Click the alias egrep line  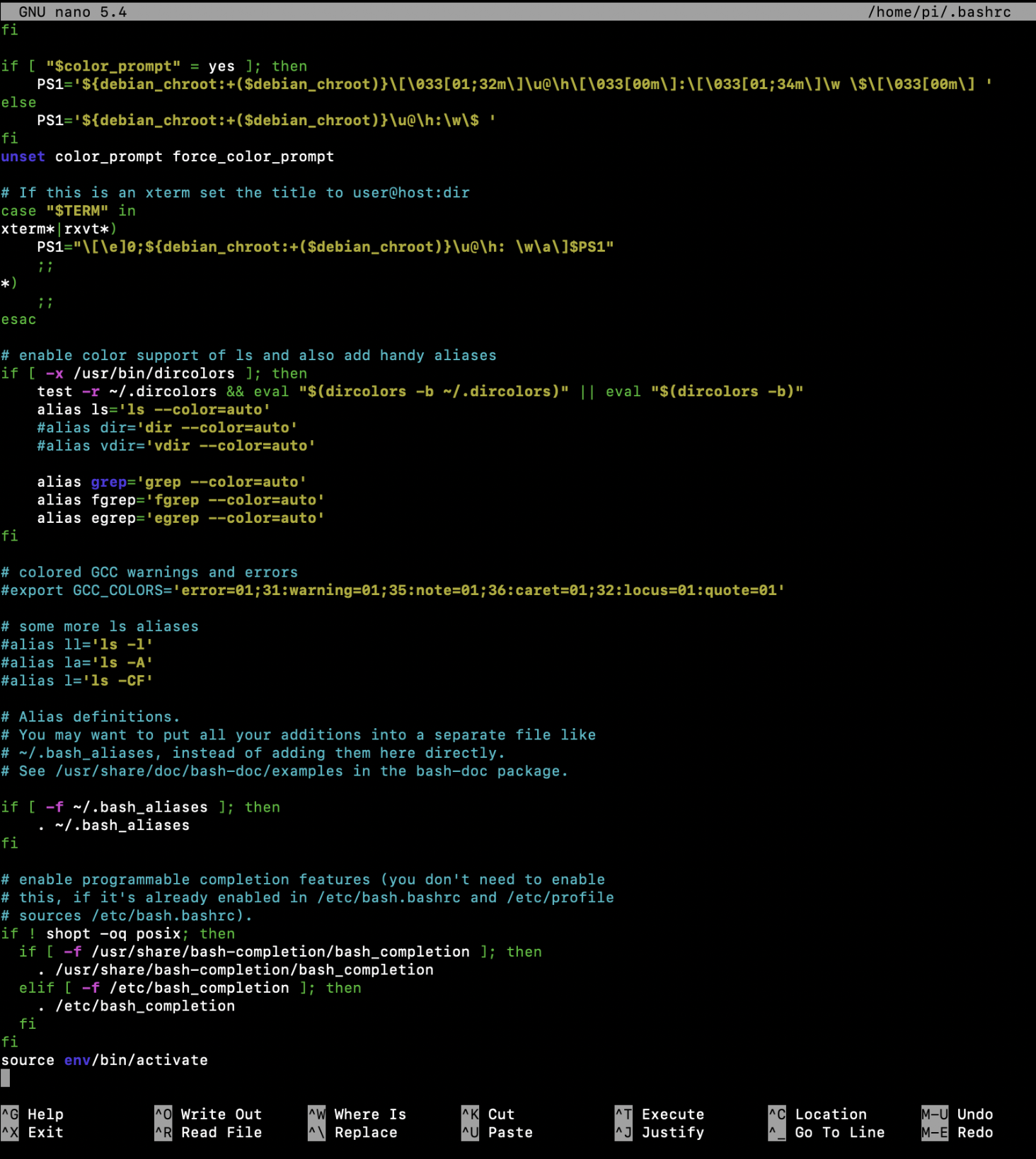181,517
